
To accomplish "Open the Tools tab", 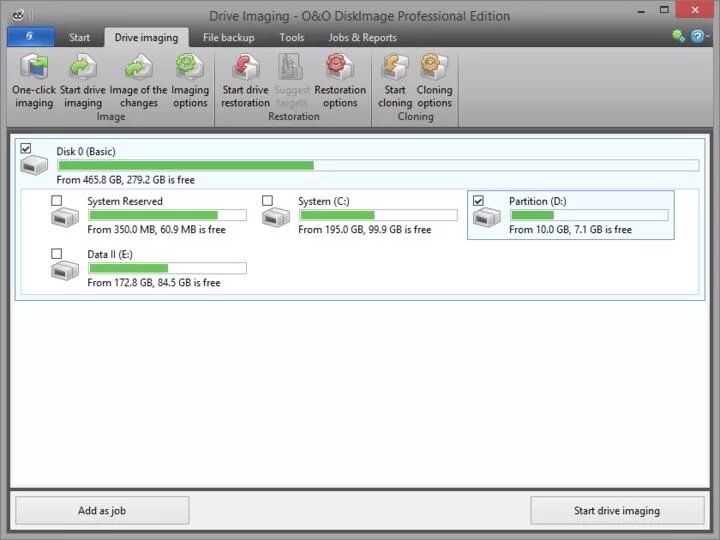I will [x=292, y=37].
